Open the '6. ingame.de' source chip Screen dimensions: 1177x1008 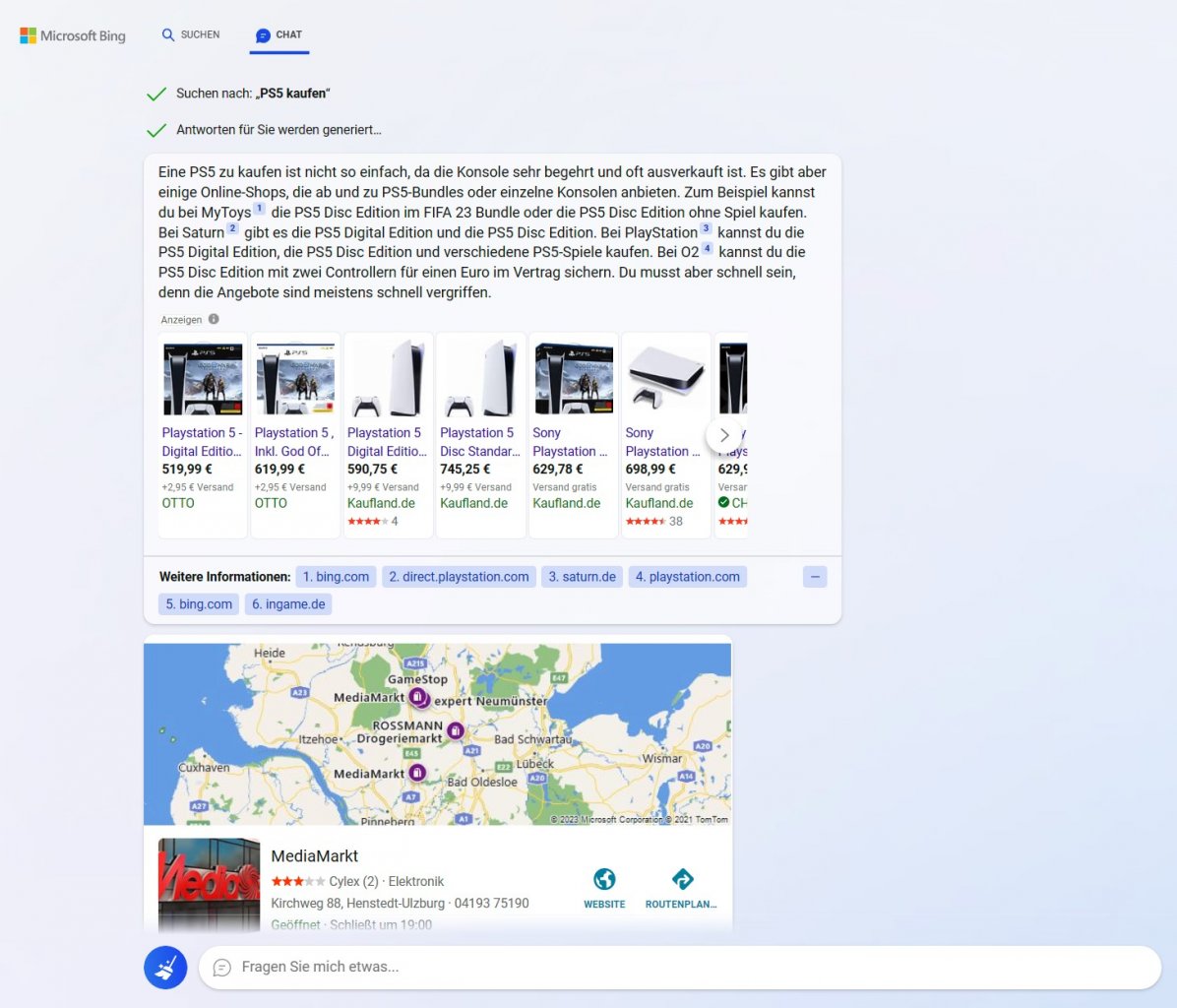click(288, 604)
